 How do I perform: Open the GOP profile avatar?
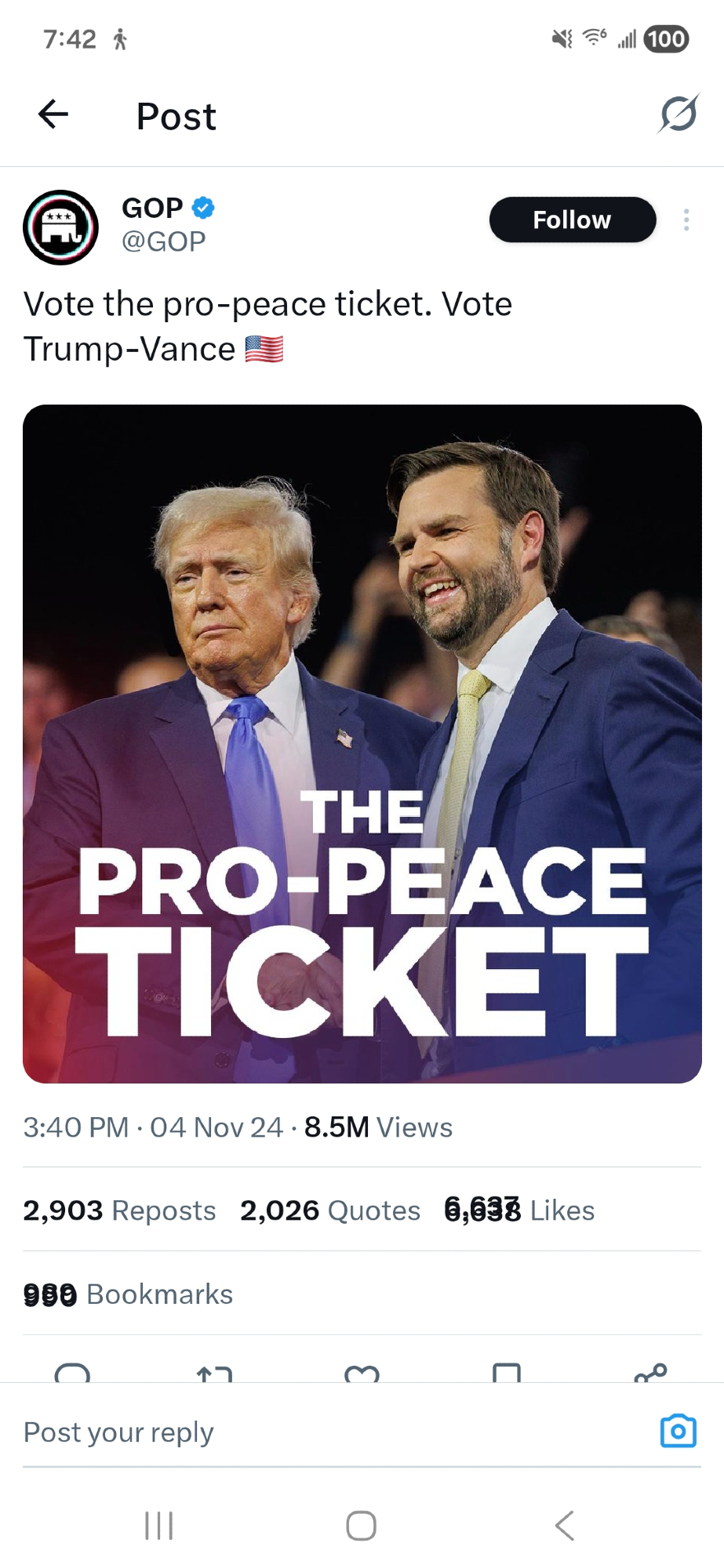click(61, 227)
